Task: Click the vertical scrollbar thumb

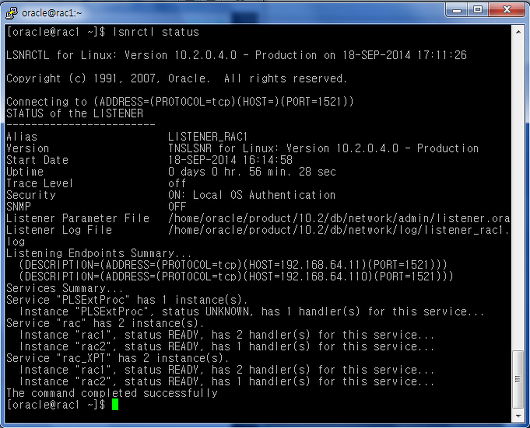Action: tap(518, 379)
